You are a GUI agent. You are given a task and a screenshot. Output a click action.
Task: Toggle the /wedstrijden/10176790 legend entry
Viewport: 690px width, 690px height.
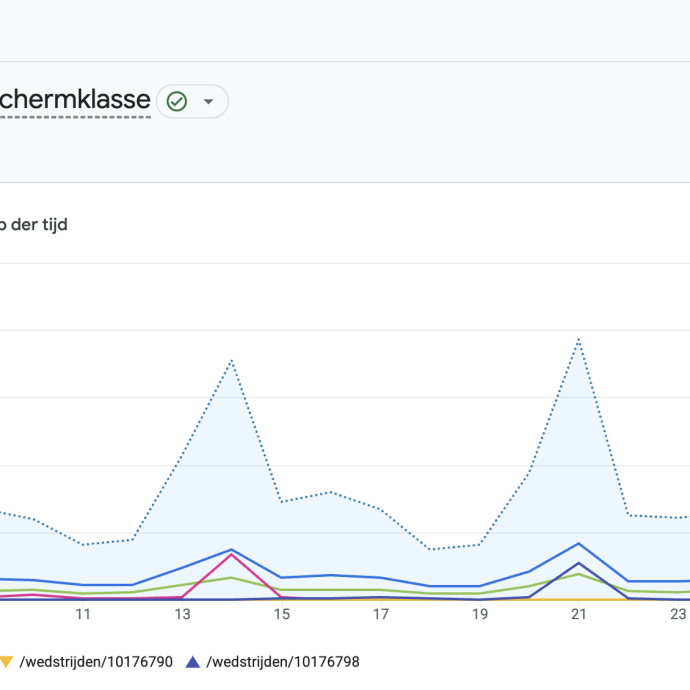(96, 662)
